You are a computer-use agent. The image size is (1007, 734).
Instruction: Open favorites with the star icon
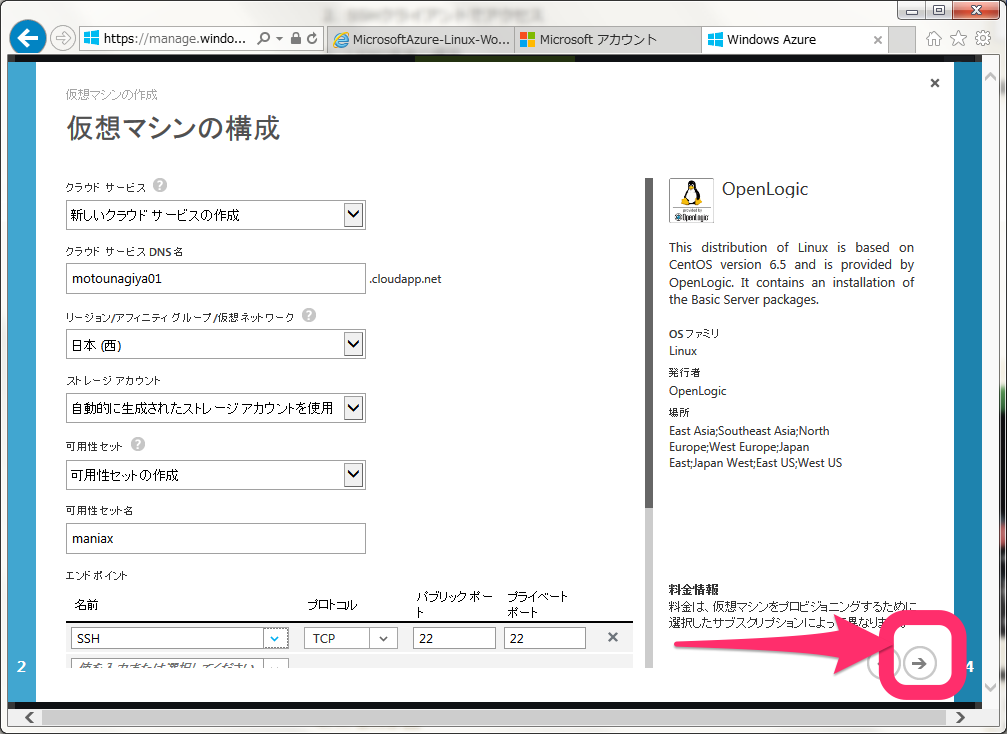[x=958, y=39]
